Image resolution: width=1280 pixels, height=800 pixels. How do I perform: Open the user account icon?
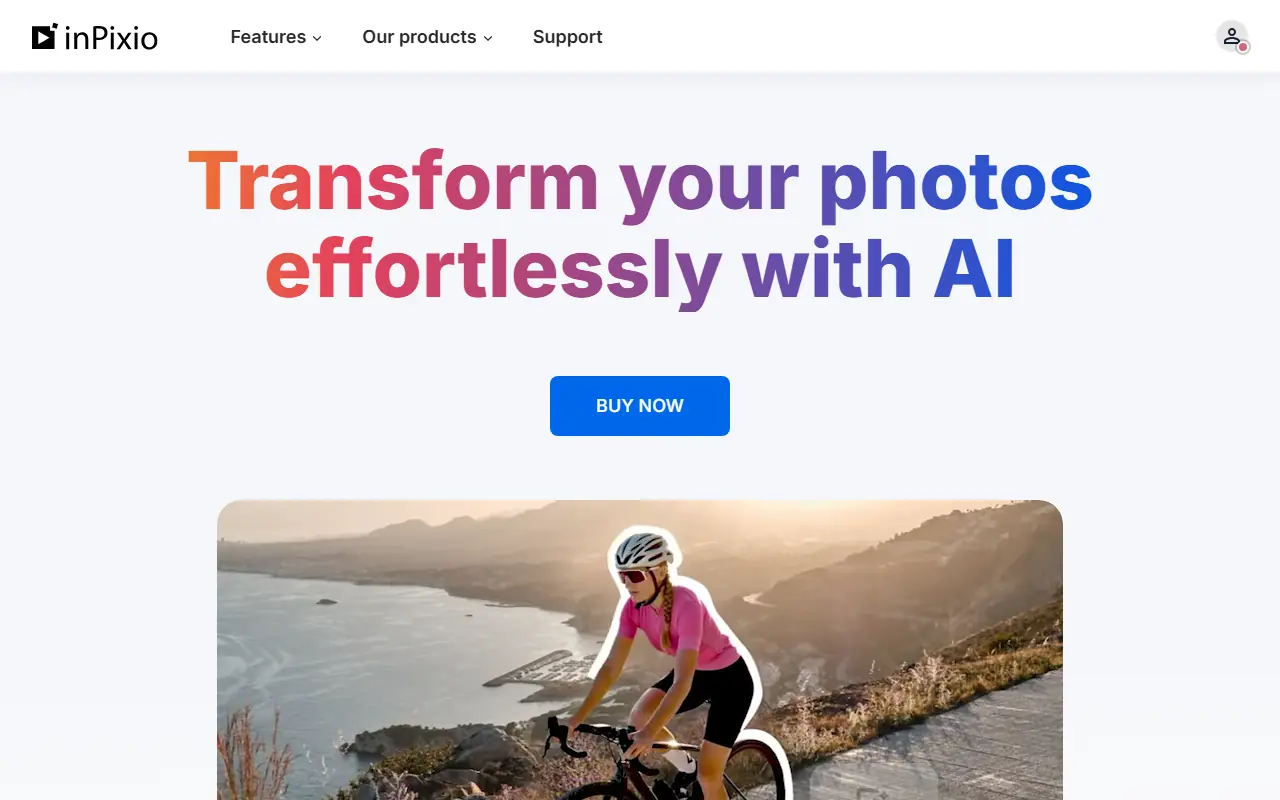tap(1232, 37)
